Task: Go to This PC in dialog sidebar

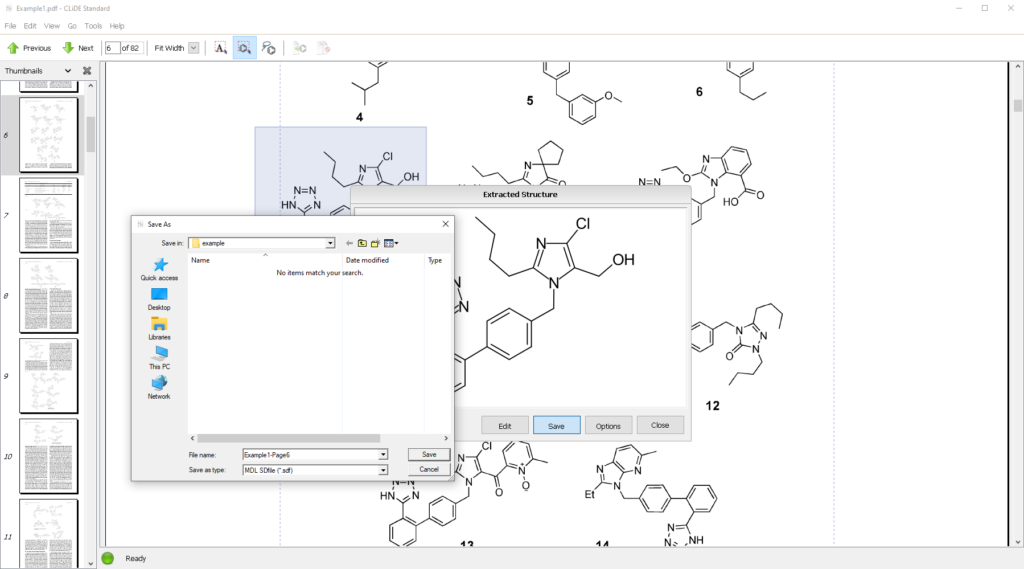Action: pos(159,358)
